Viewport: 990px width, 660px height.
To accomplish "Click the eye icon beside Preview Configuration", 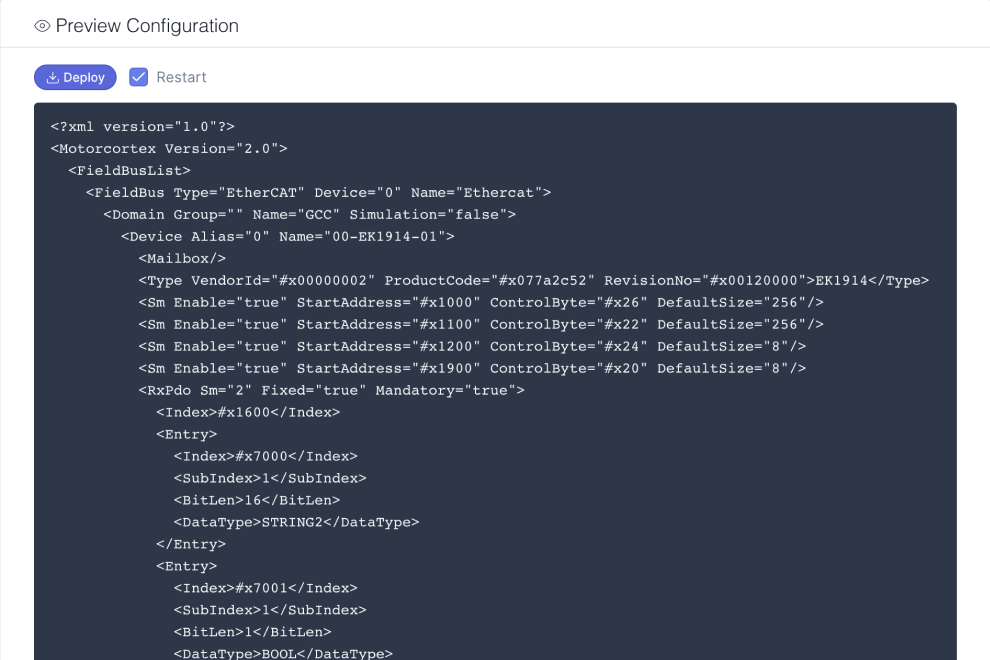I will coord(42,26).
